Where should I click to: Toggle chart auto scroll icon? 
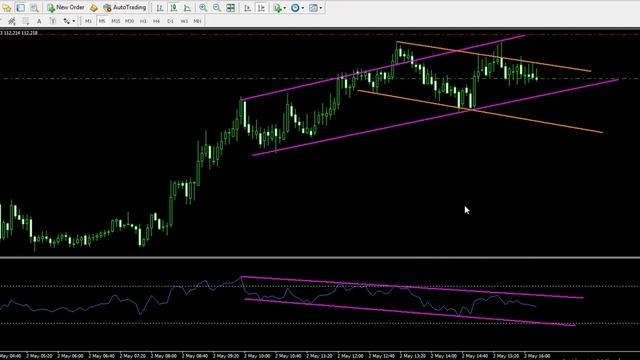click(x=247, y=7)
